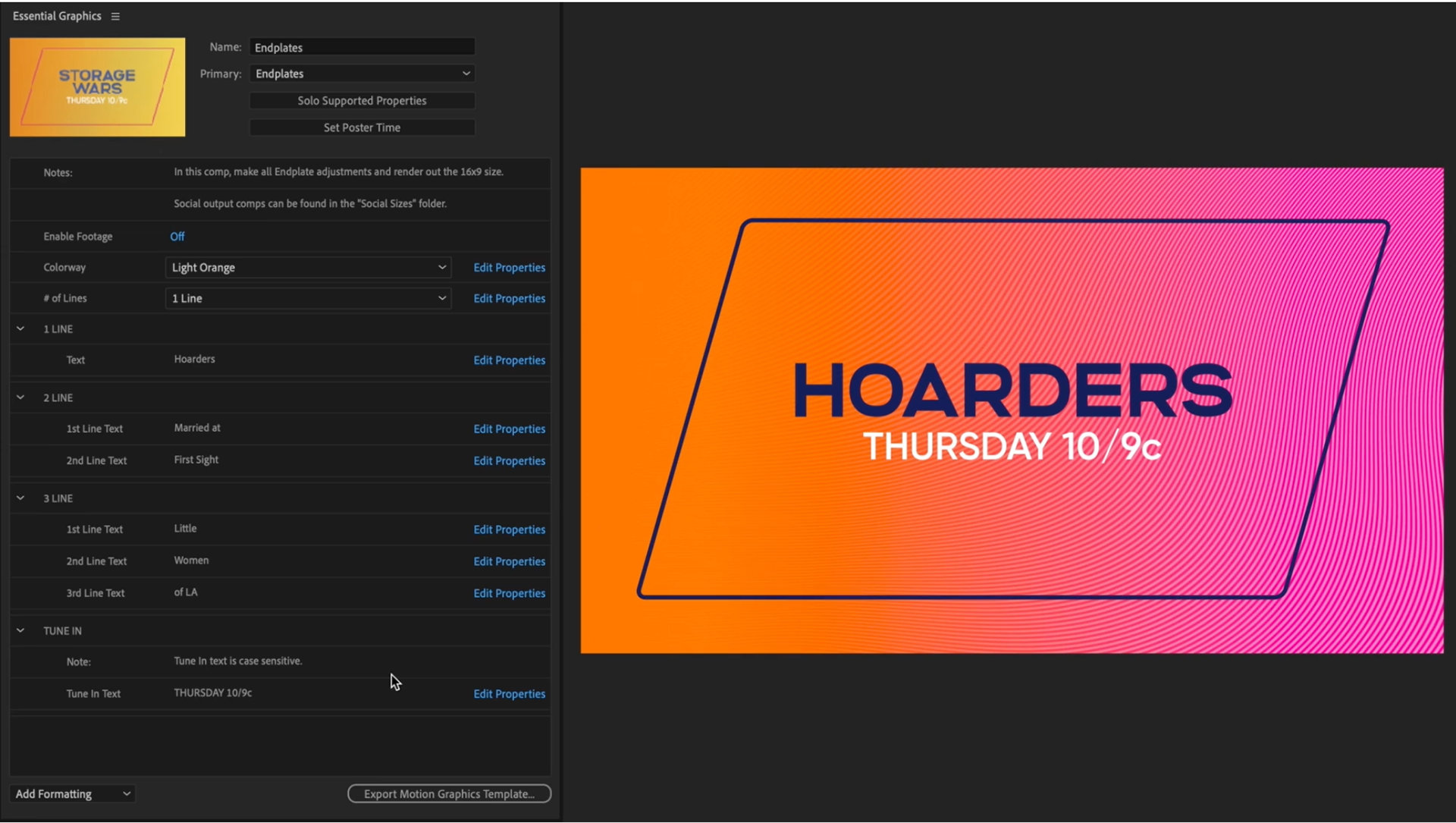Click the Women text value
Screen dimensions: 1456x823
point(191,561)
